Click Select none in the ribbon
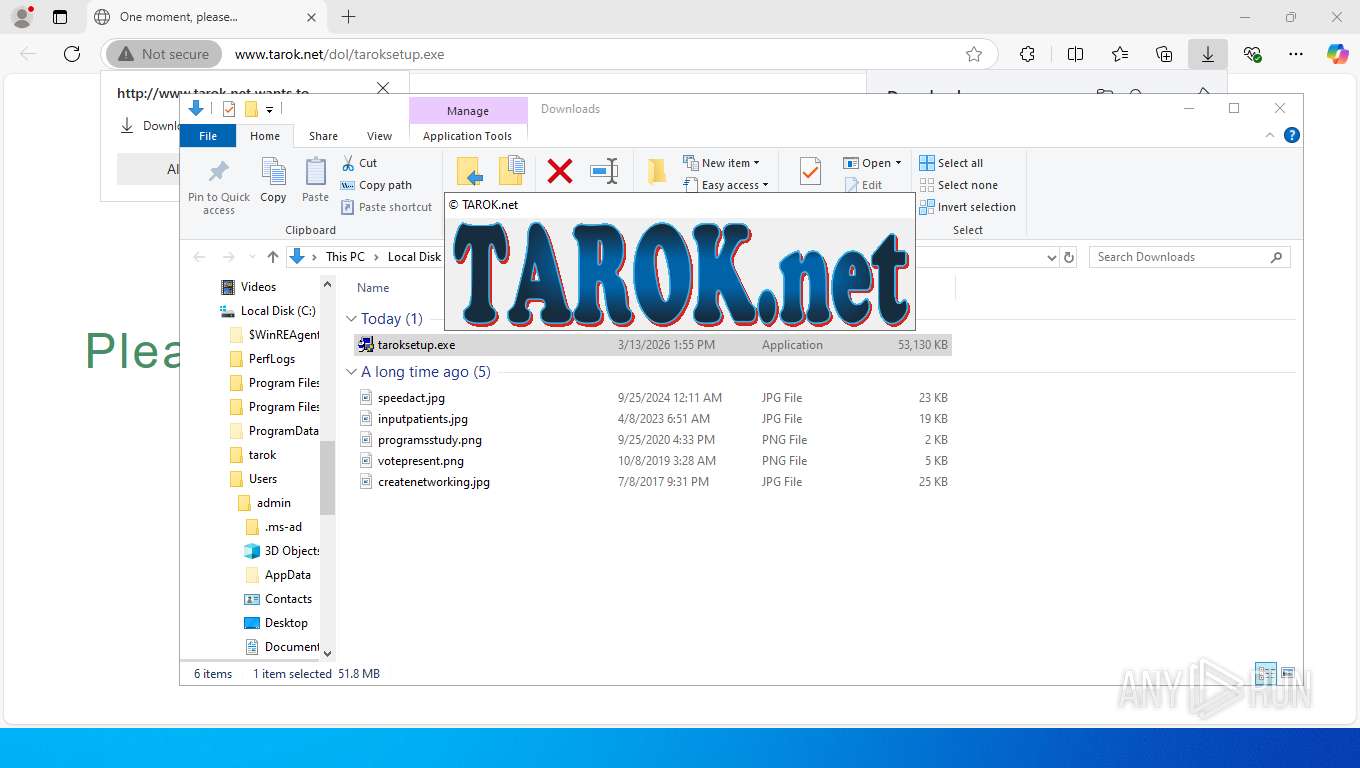Viewport: 1360px width, 768px height. click(958, 185)
